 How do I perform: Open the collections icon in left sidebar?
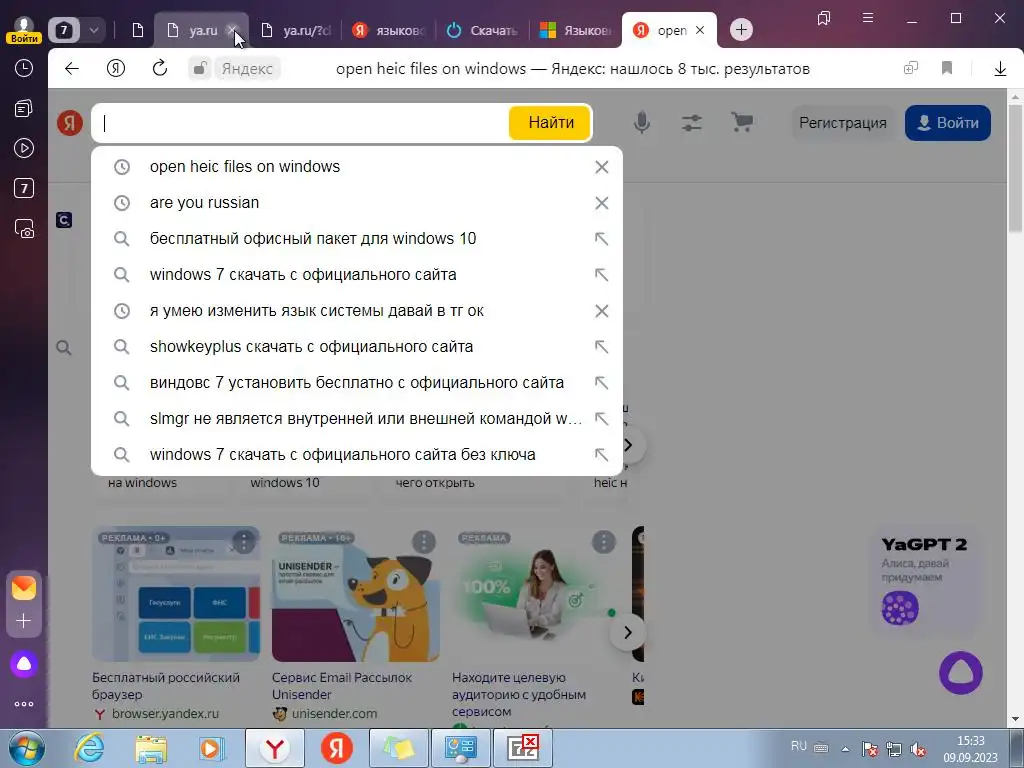click(24, 108)
